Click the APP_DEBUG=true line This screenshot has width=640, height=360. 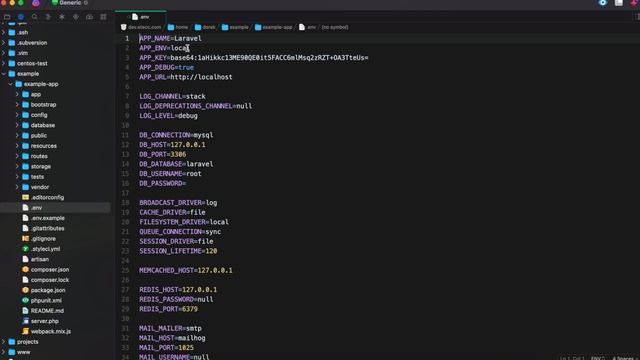click(x=167, y=67)
